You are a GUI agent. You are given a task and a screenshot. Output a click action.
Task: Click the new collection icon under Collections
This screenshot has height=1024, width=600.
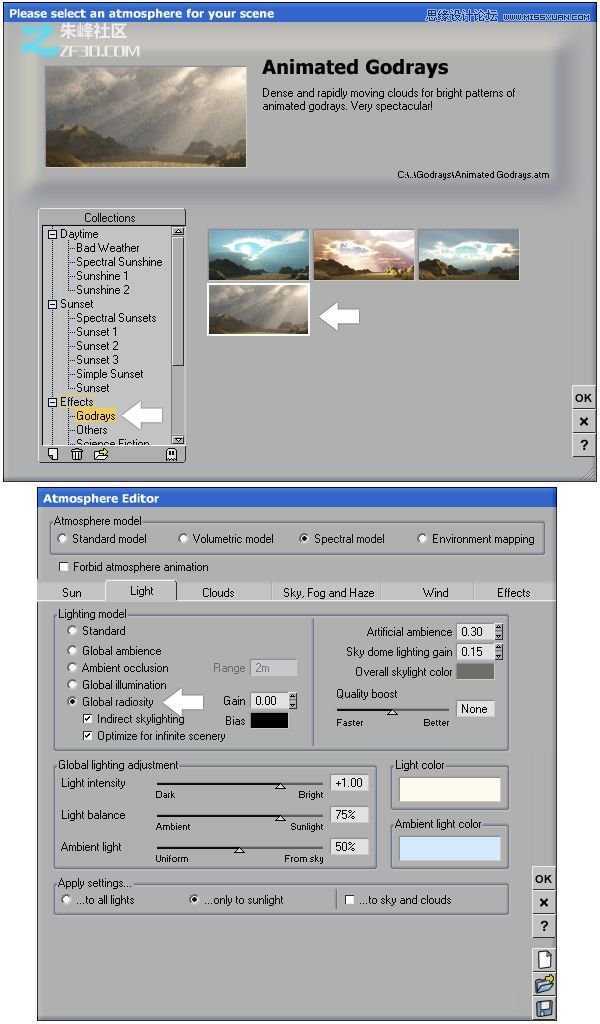[x=53, y=454]
